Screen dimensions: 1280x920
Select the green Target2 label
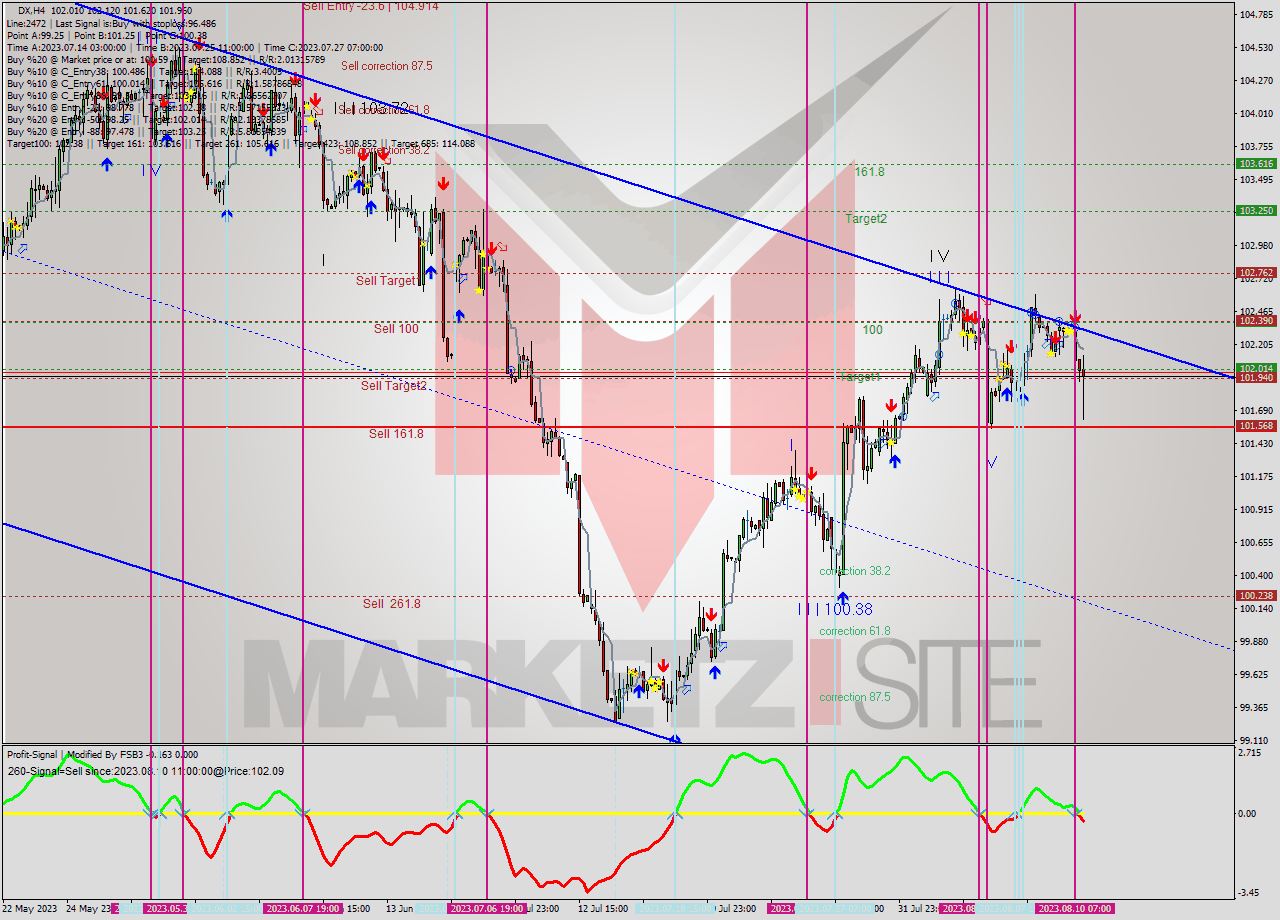pos(865,218)
